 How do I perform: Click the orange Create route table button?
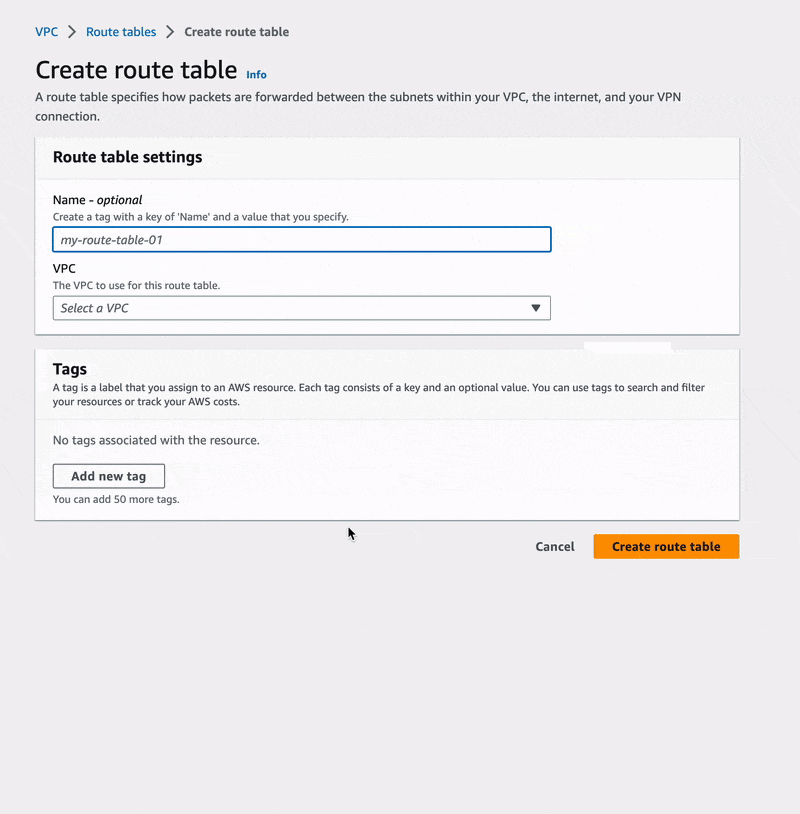[x=666, y=547]
